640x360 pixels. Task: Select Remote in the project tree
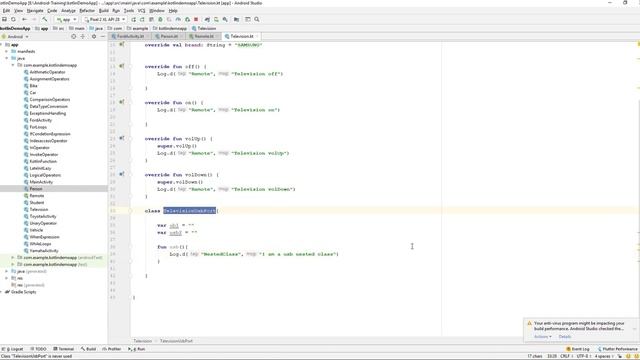[37, 196]
